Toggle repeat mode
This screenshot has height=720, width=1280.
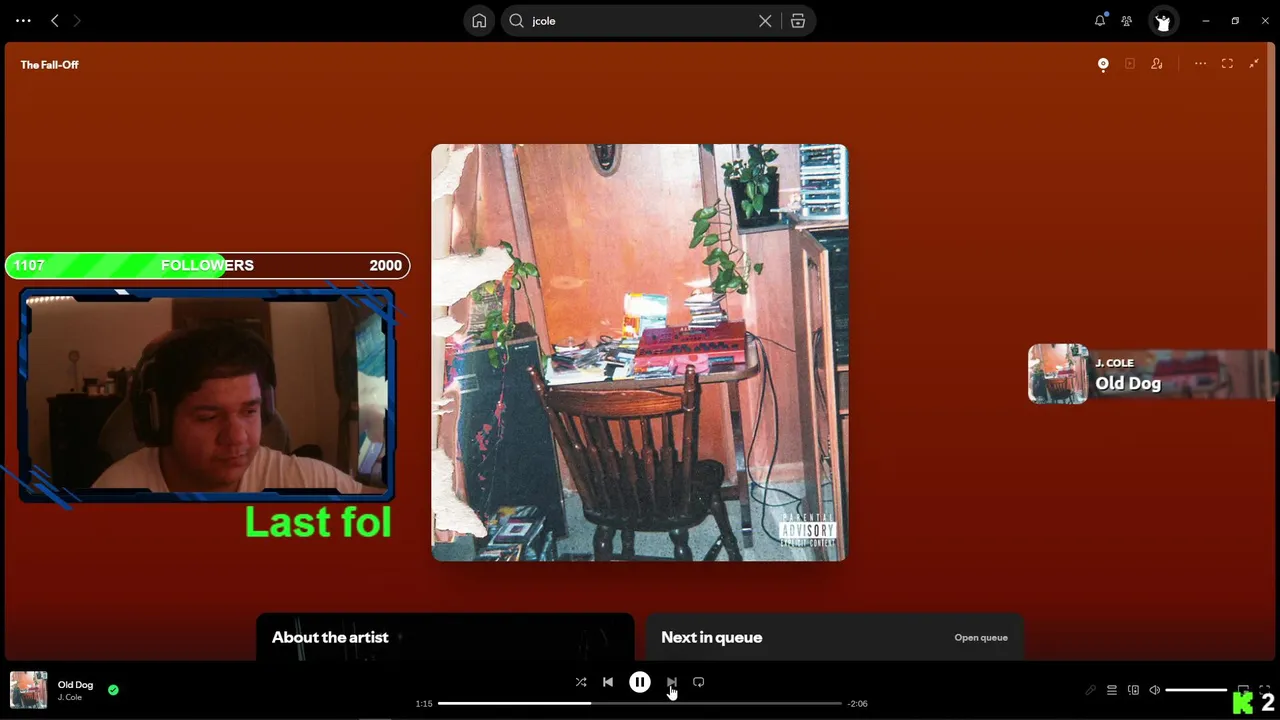click(x=699, y=682)
